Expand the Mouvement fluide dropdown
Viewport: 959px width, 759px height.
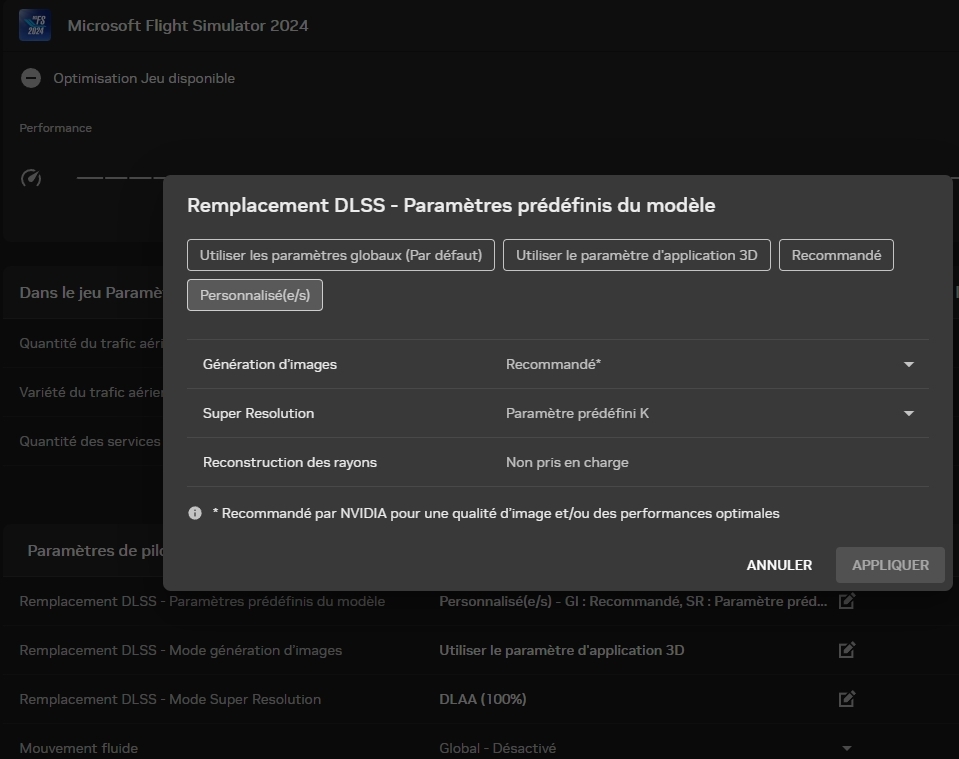click(x=847, y=748)
